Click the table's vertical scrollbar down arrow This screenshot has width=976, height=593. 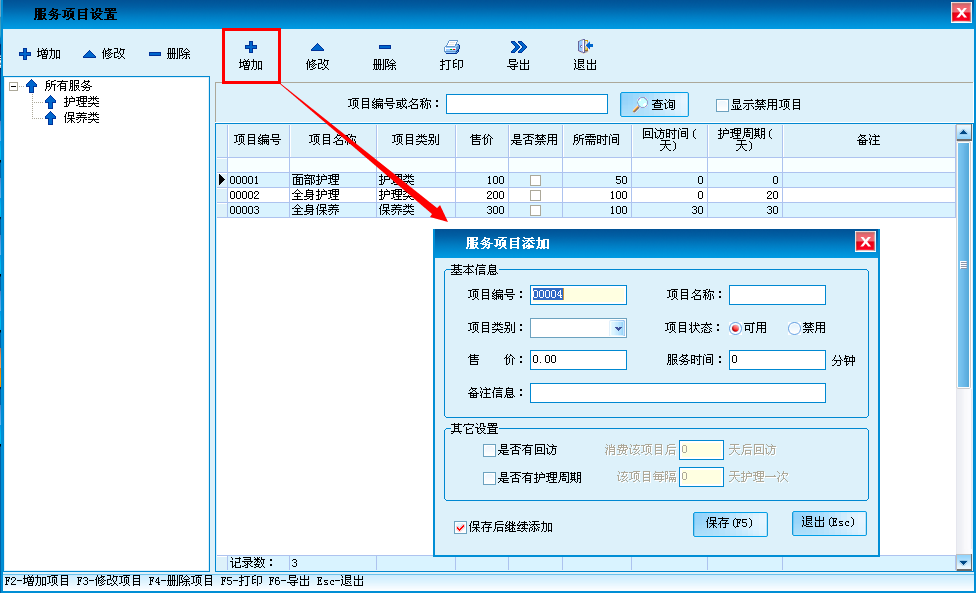pyautogui.click(x=964, y=563)
